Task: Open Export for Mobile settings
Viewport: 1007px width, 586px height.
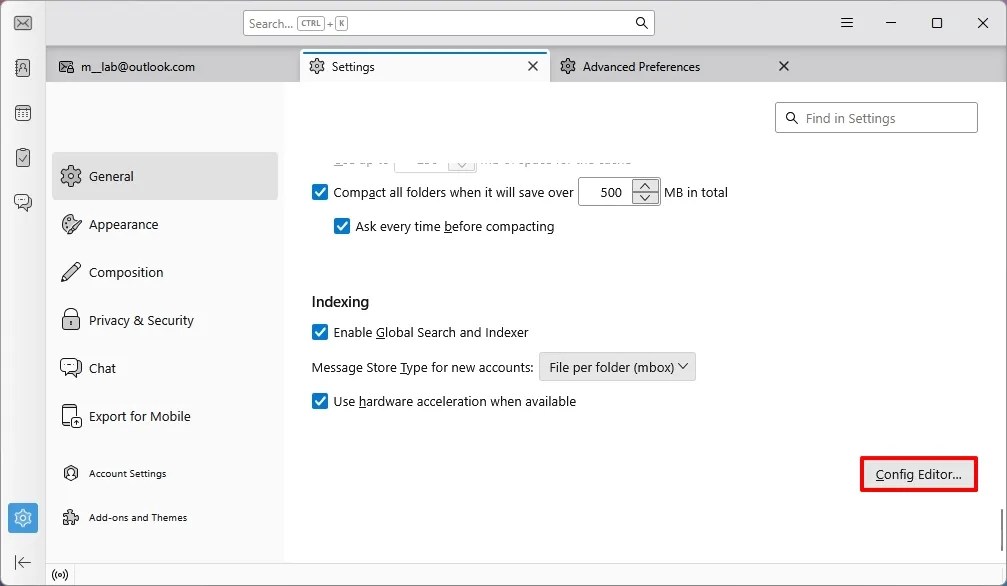Action: 165,416
